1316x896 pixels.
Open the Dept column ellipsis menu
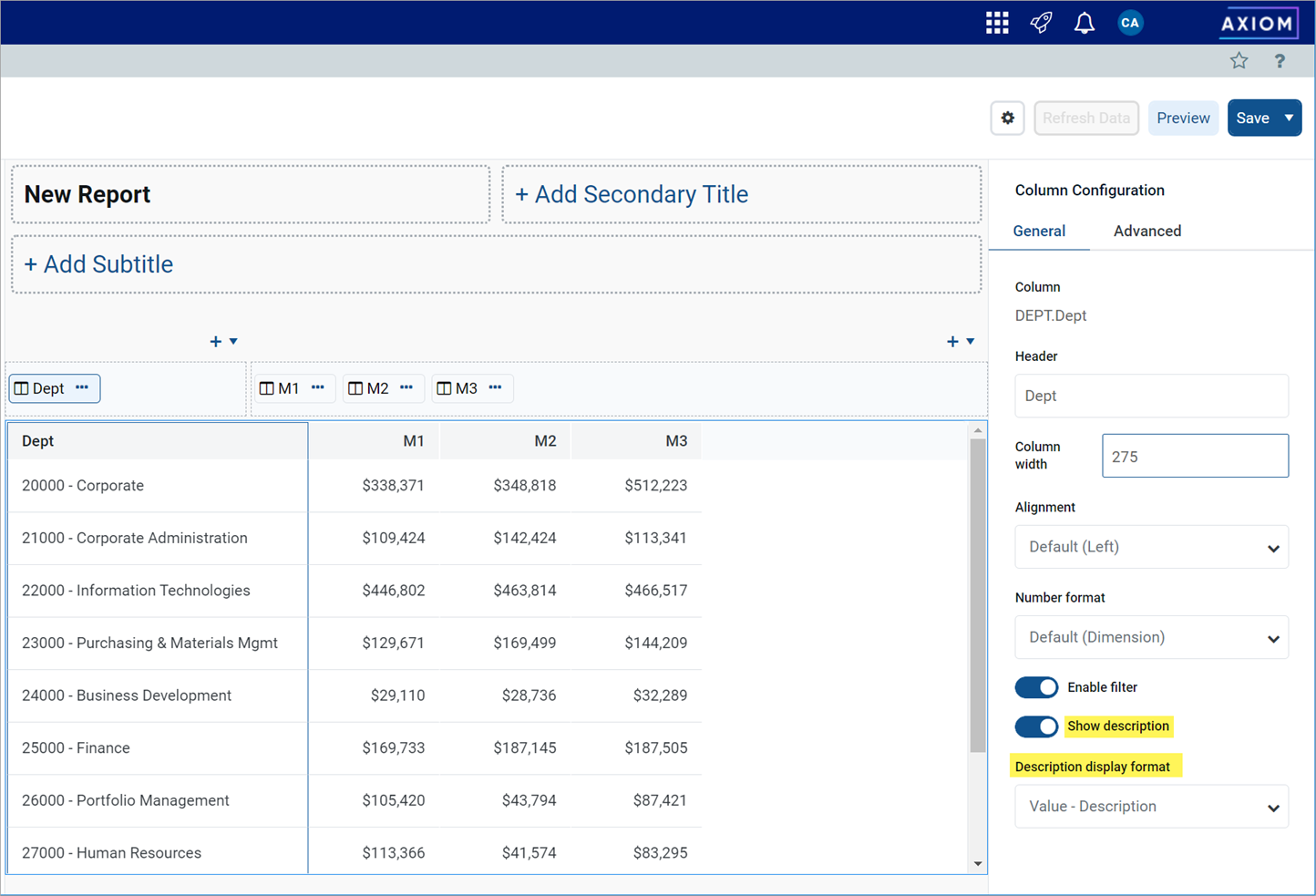pyautogui.click(x=82, y=387)
